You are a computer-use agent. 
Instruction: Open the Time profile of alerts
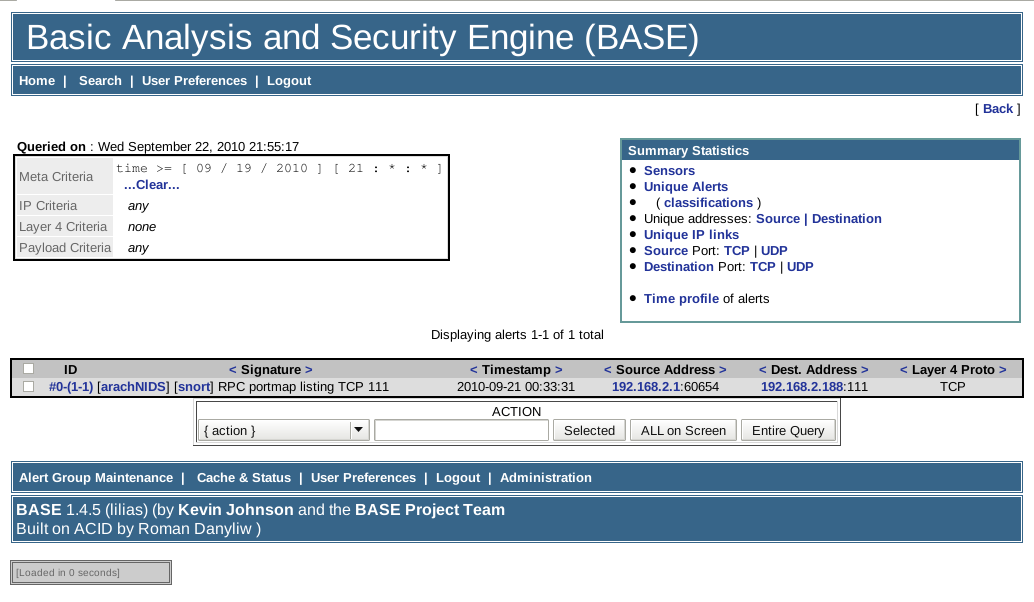681,299
